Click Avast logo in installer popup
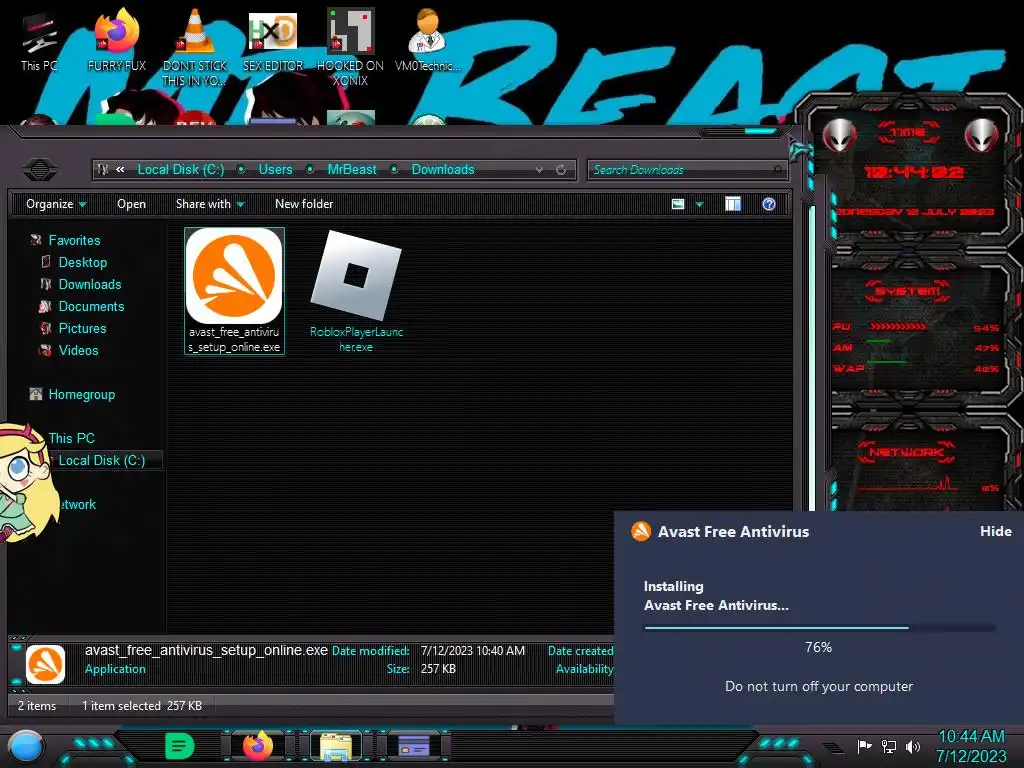The height and width of the screenshot is (768, 1024). coord(641,531)
